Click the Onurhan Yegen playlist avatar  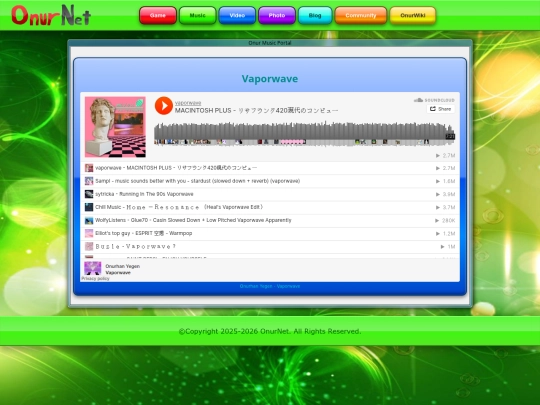coord(93,269)
